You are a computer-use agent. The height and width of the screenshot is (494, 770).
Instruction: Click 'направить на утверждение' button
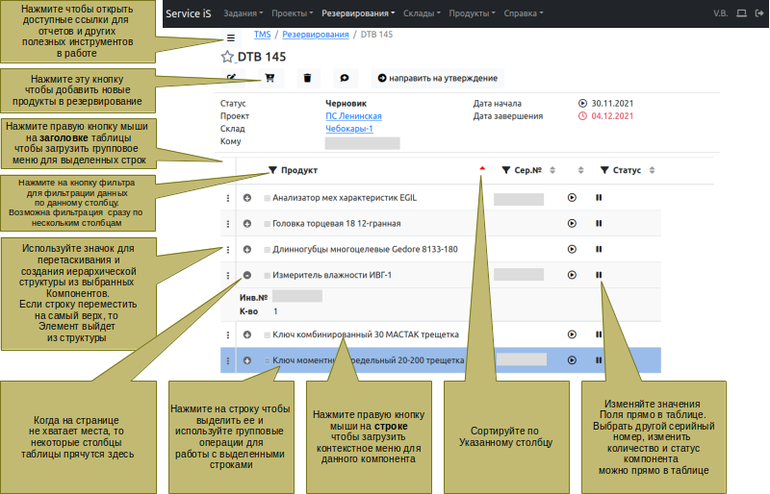tap(438, 78)
